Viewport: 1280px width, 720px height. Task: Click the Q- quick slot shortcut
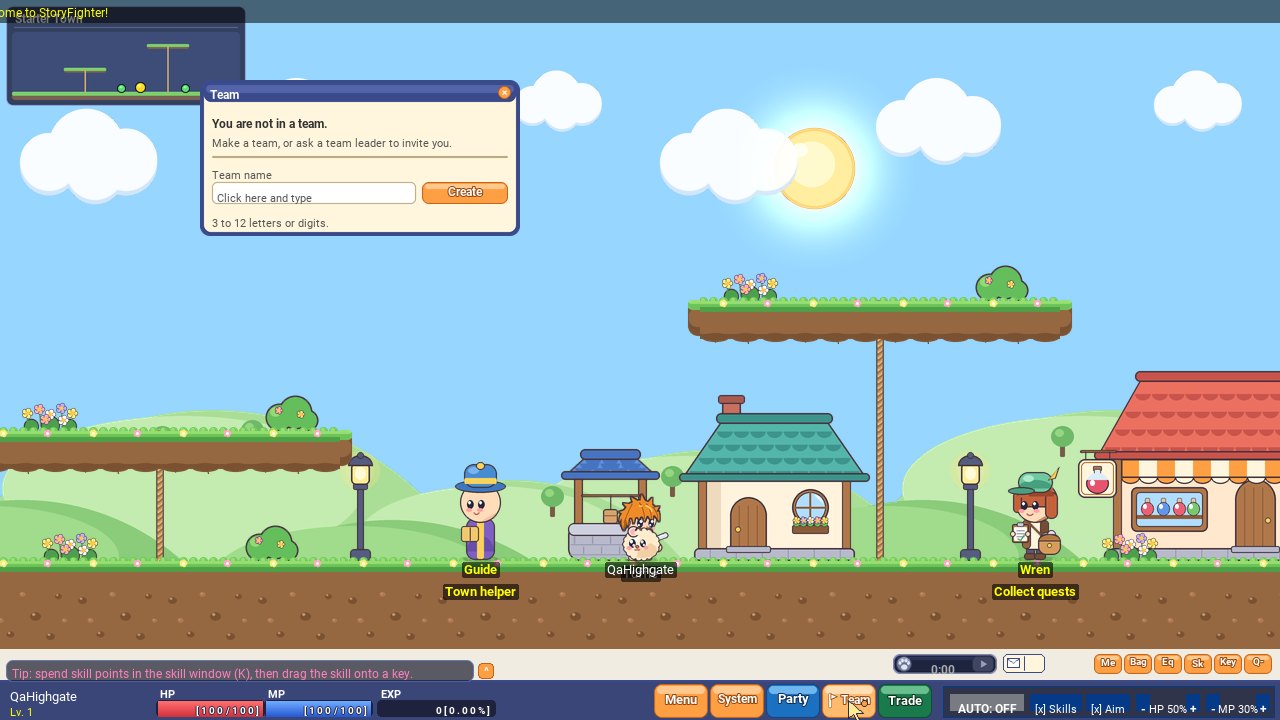click(x=1257, y=663)
